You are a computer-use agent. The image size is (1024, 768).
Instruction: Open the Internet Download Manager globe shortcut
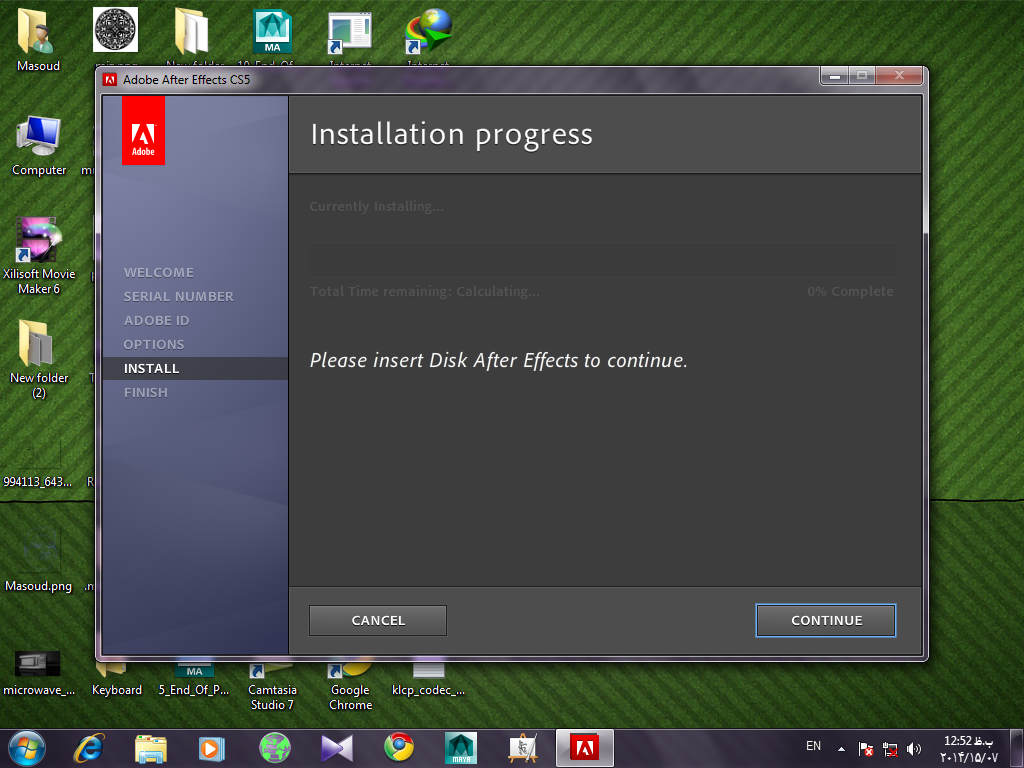[428, 31]
